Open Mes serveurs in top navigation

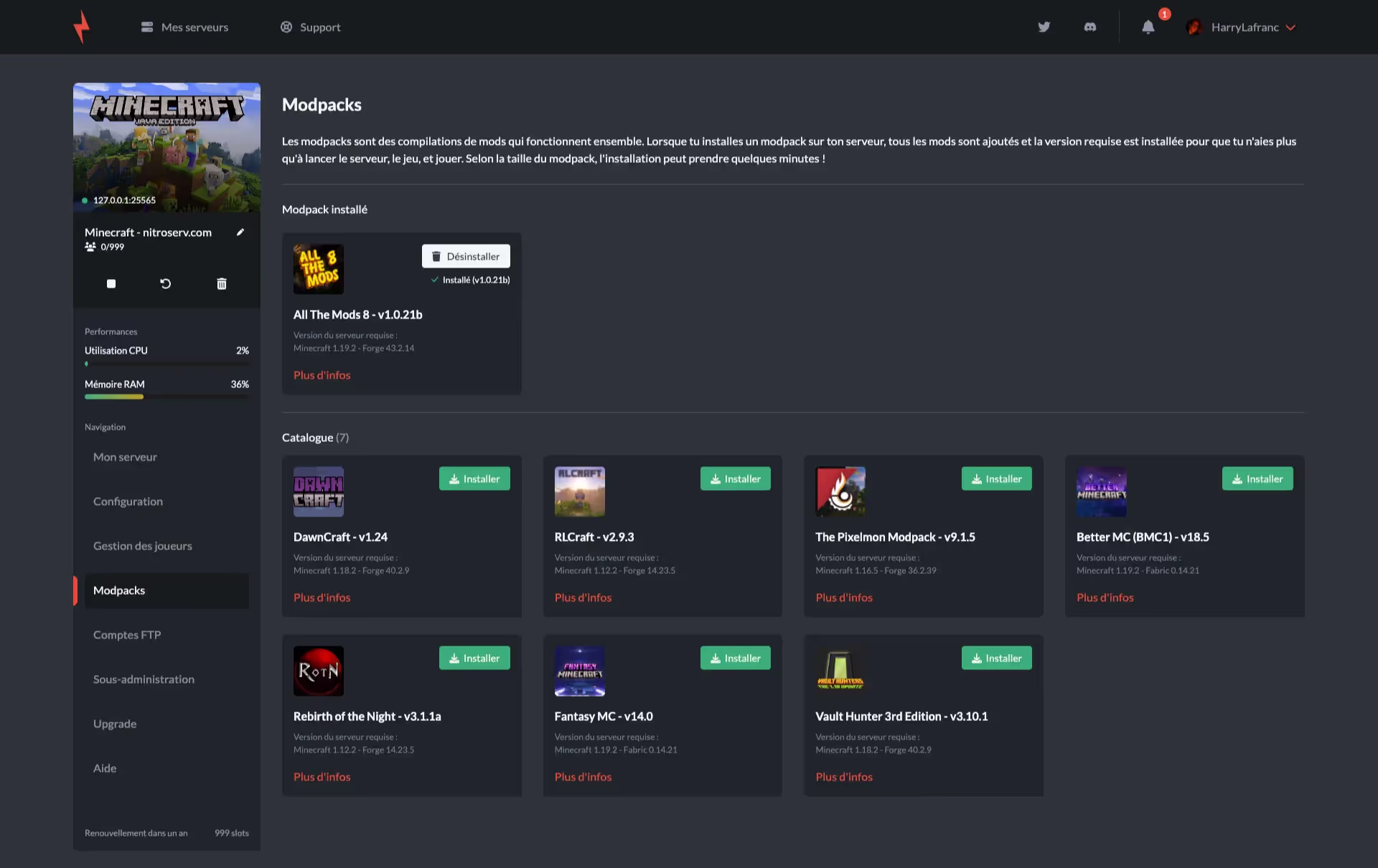184,27
